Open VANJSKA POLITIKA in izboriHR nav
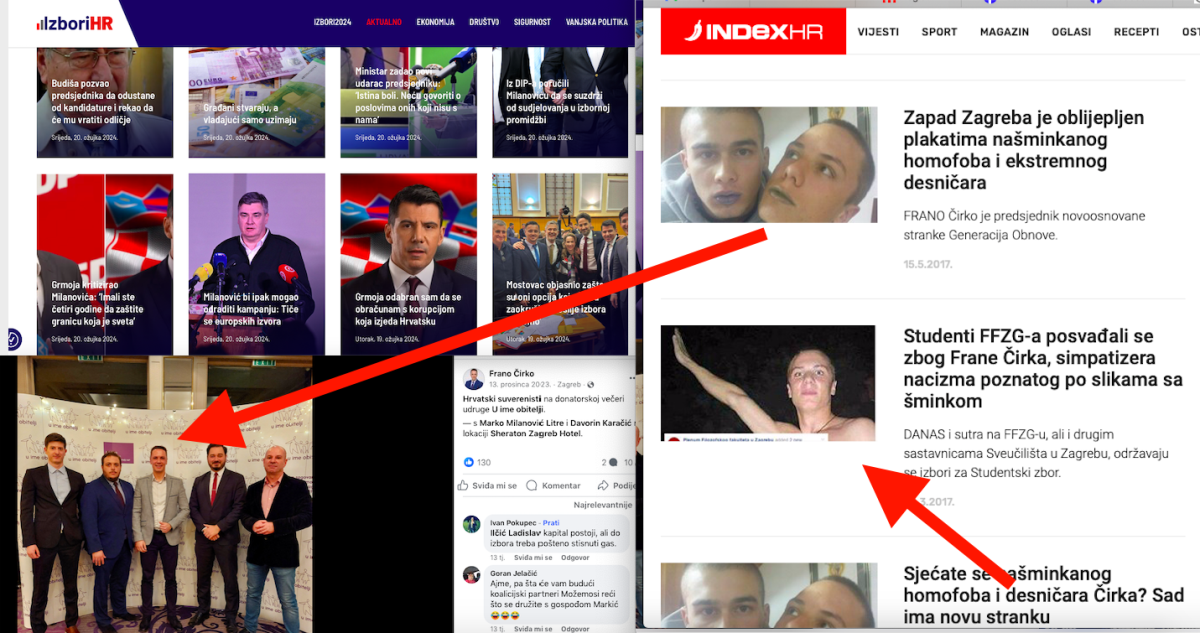Viewport: 1200px width, 633px height. (597, 22)
